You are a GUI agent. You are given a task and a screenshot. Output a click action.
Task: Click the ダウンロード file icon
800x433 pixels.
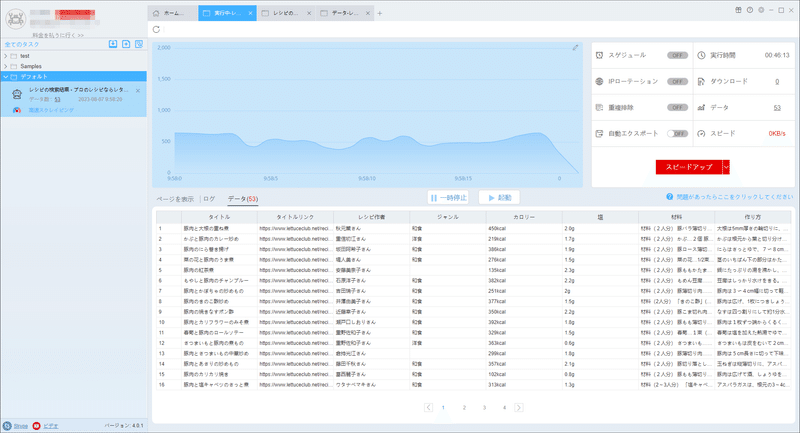(x=702, y=82)
